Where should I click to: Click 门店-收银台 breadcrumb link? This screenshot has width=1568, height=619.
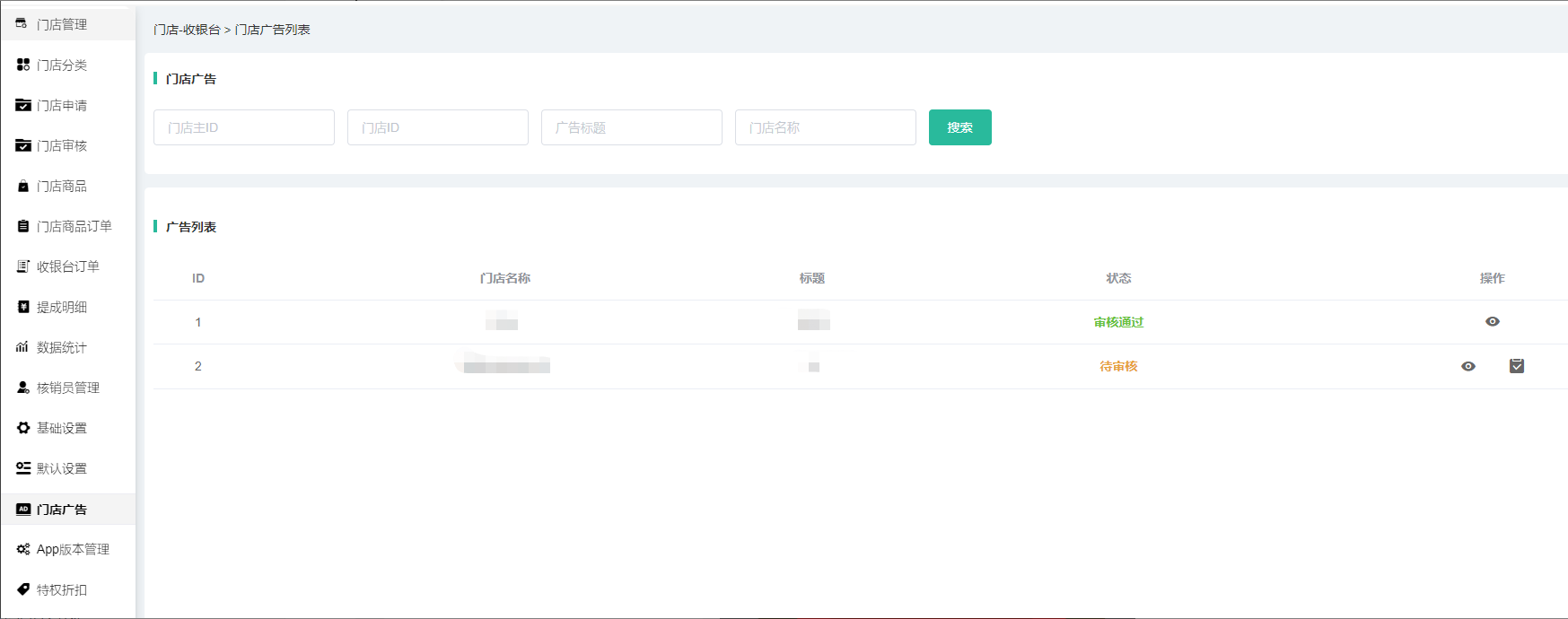click(x=187, y=30)
